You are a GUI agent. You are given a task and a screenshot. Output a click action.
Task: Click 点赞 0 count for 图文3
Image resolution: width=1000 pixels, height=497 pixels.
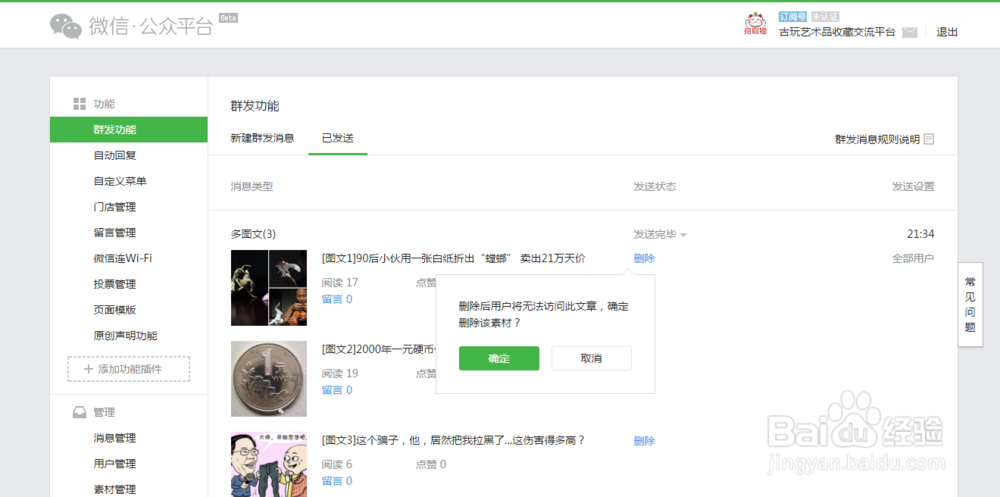tap(431, 464)
